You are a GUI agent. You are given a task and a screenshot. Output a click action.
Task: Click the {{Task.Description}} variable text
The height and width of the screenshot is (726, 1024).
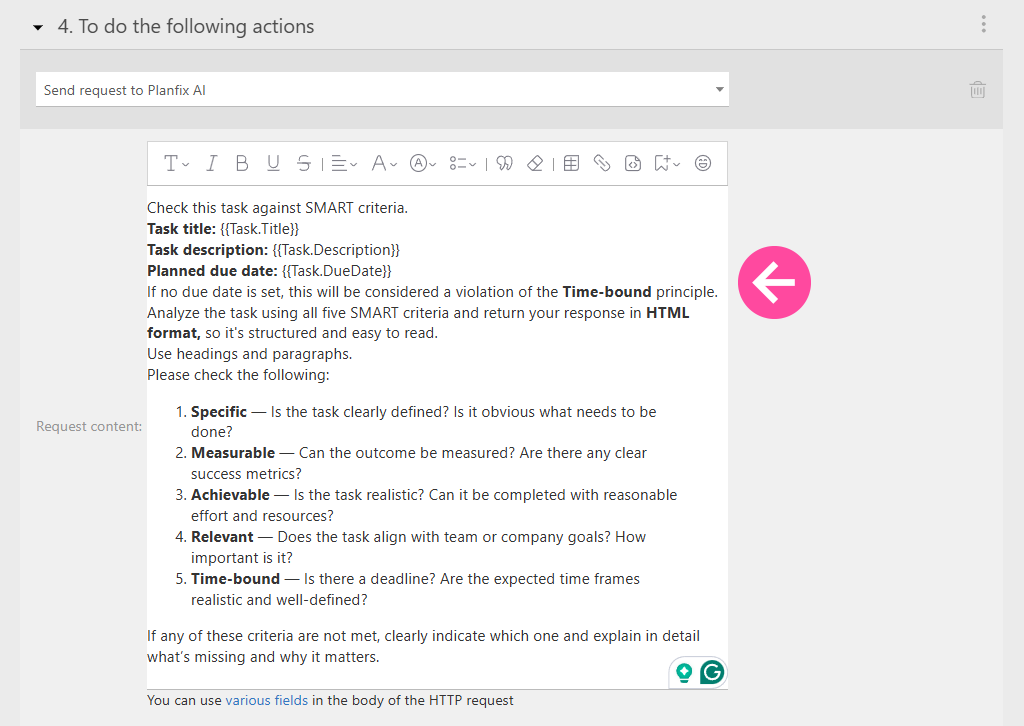pyautogui.click(x=336, y=250)
